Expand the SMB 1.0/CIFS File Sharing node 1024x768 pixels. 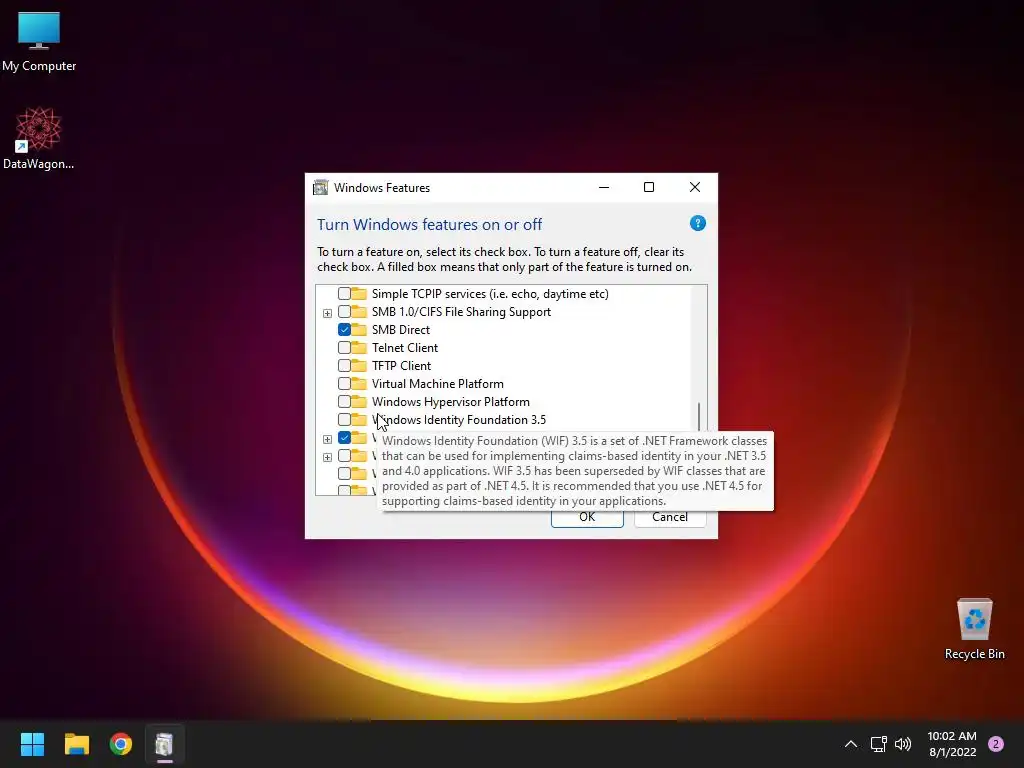[327, 313]
